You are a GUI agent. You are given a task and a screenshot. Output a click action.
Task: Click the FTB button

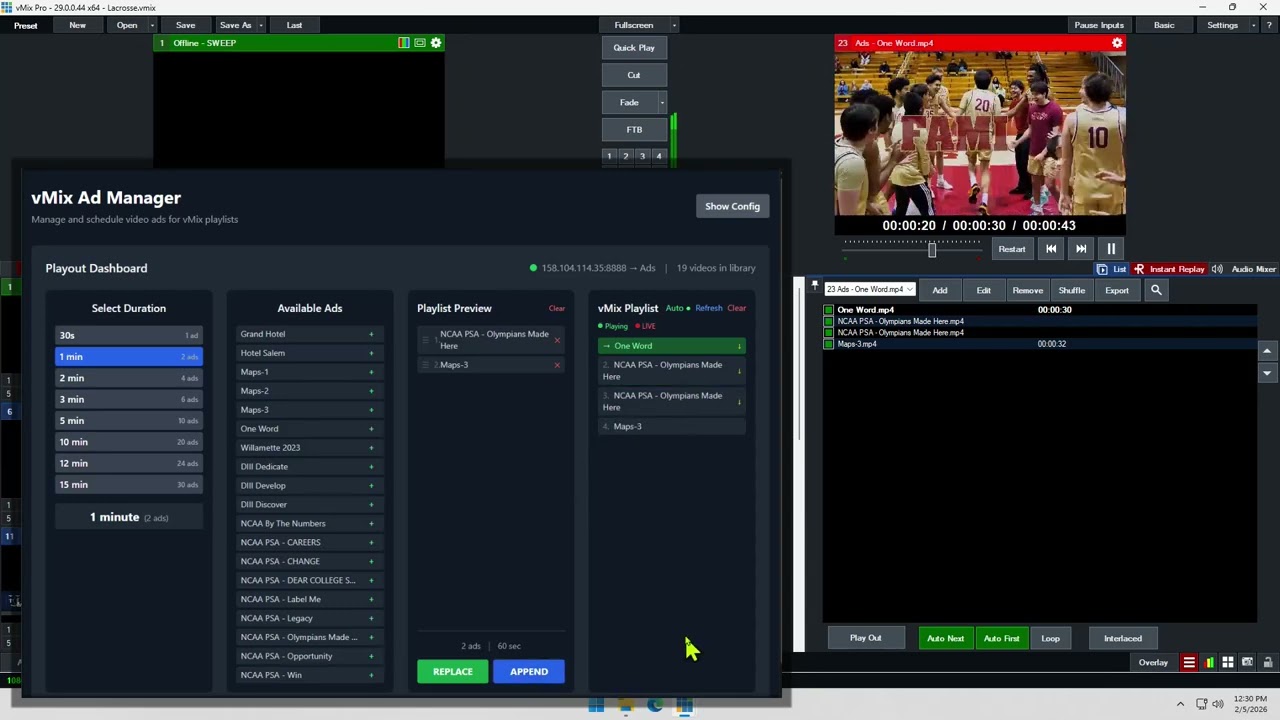[x=634, y=129]
